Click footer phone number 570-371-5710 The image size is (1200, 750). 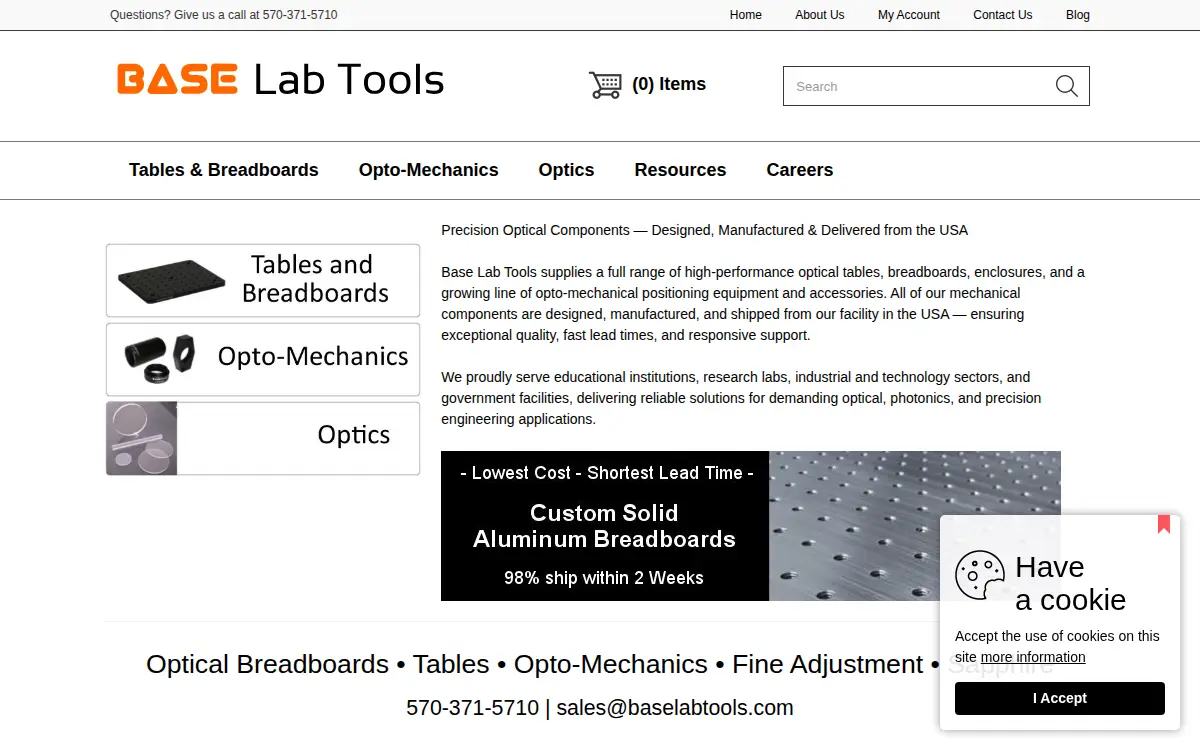[x=473, y=708]
